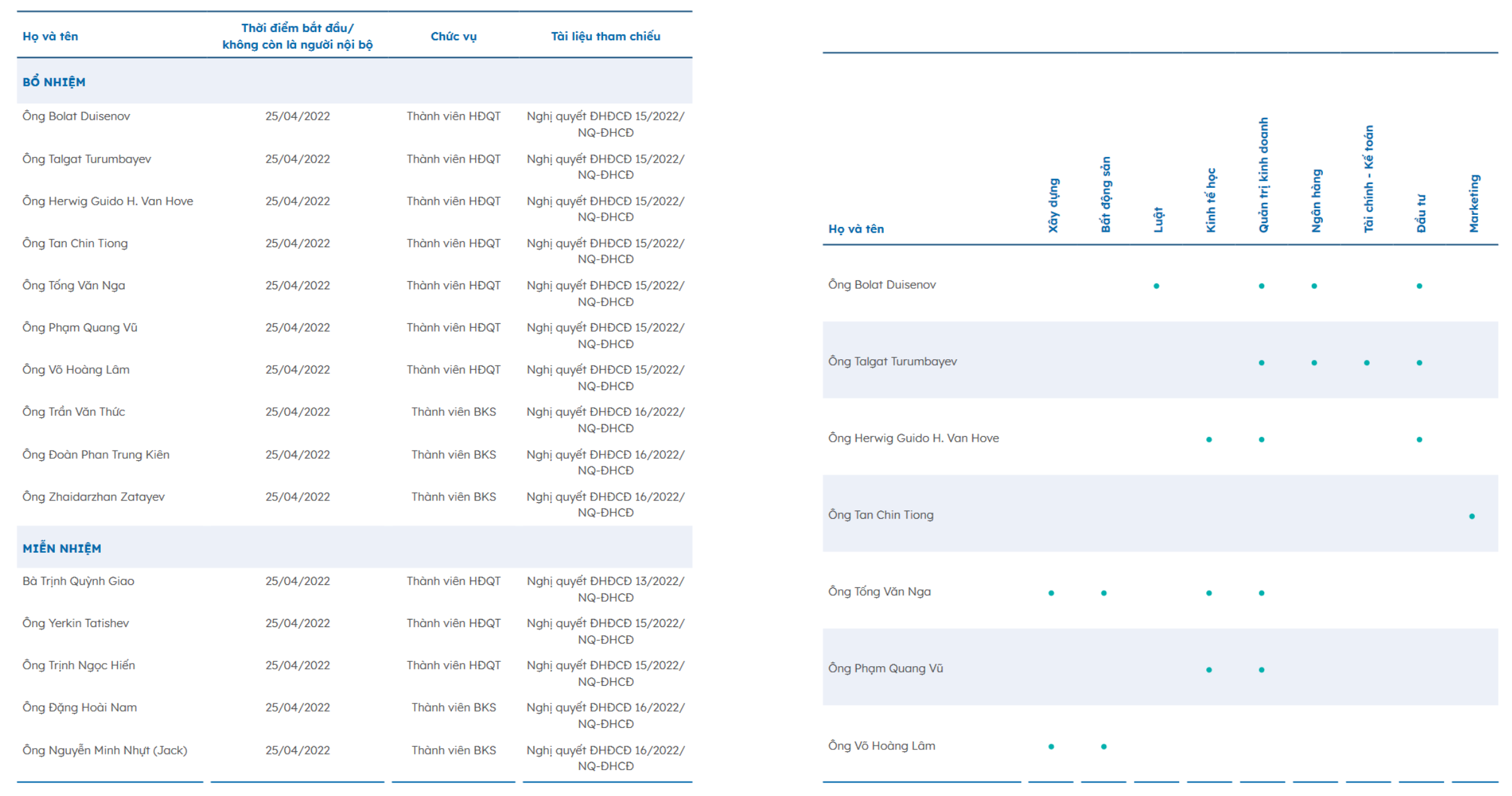Viewport: 1512px width, 796px height.
Task: Select the name 'Ông Trịnh Ngọc Hiển'
Action: [x=79, y=666]
